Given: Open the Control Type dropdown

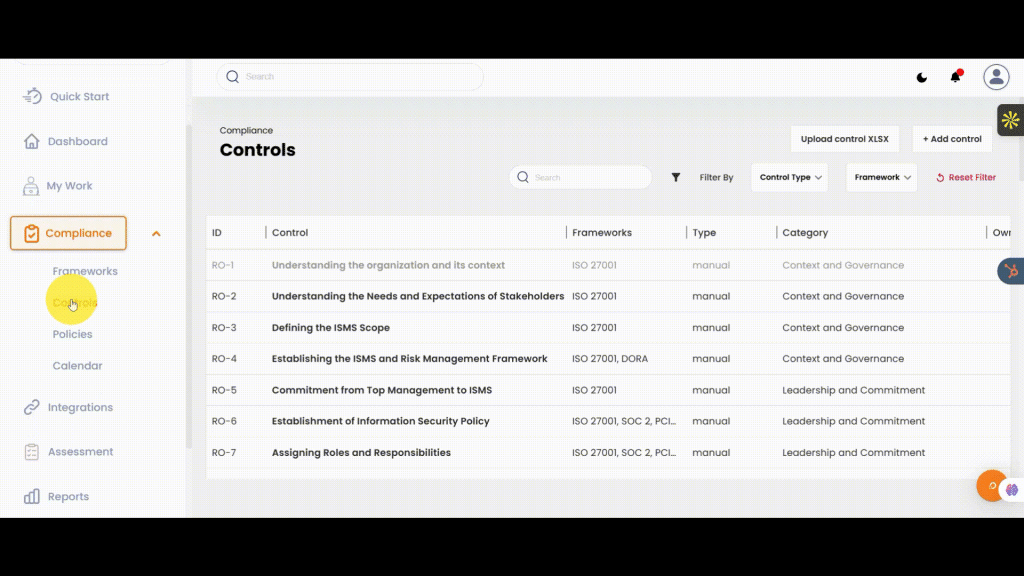Looking at the screenshot, I should [x=790, y=177].
